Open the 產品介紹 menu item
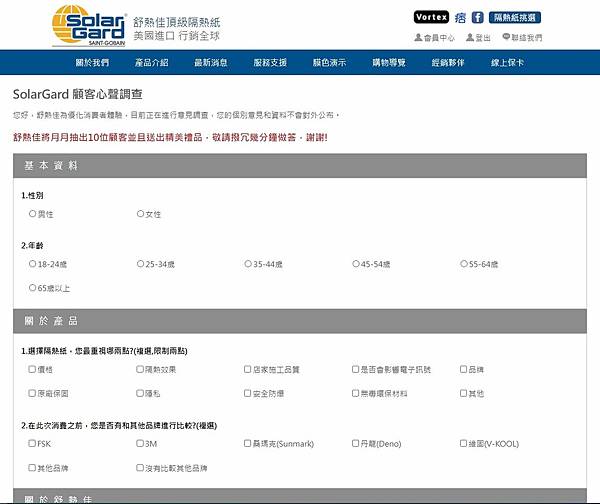Image resolution: width=600 pixels, height=504 pixels. [x=152, y=62]
